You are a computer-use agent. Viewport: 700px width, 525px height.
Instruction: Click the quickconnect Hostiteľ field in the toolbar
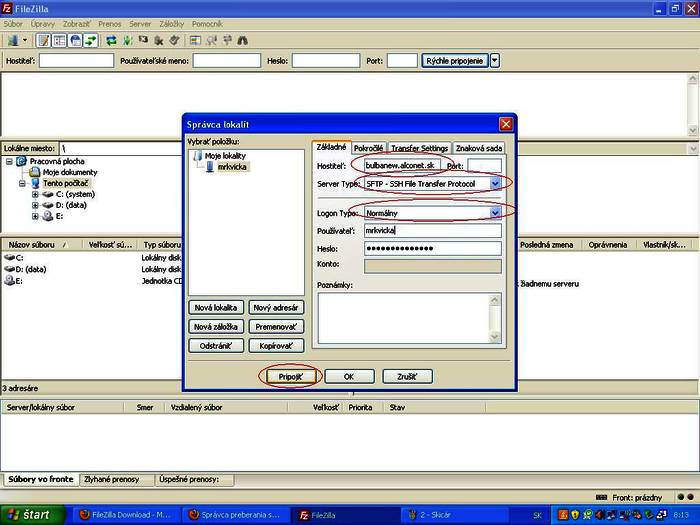(x=76, y=61)
